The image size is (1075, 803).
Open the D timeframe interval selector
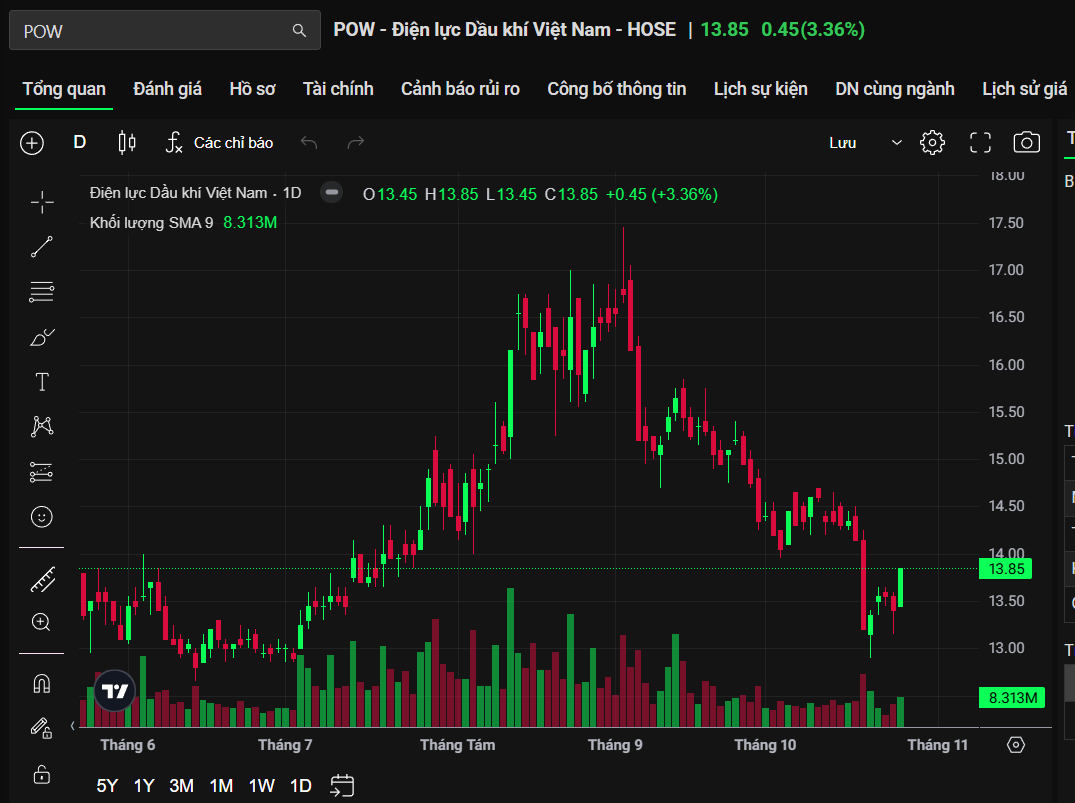pos(80,143)
